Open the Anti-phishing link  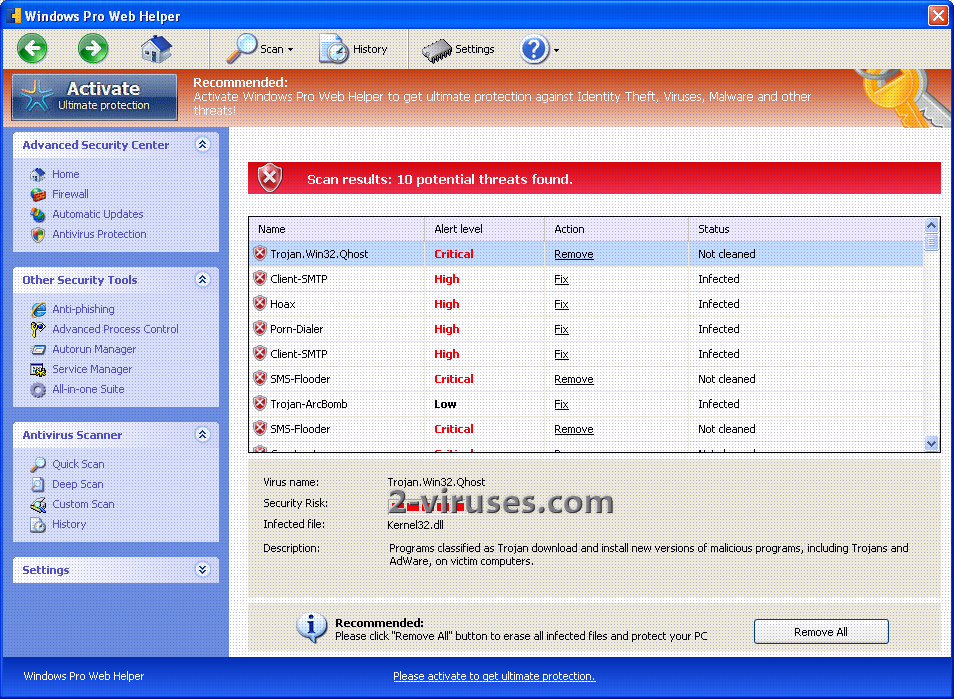[x=83, y=309]
